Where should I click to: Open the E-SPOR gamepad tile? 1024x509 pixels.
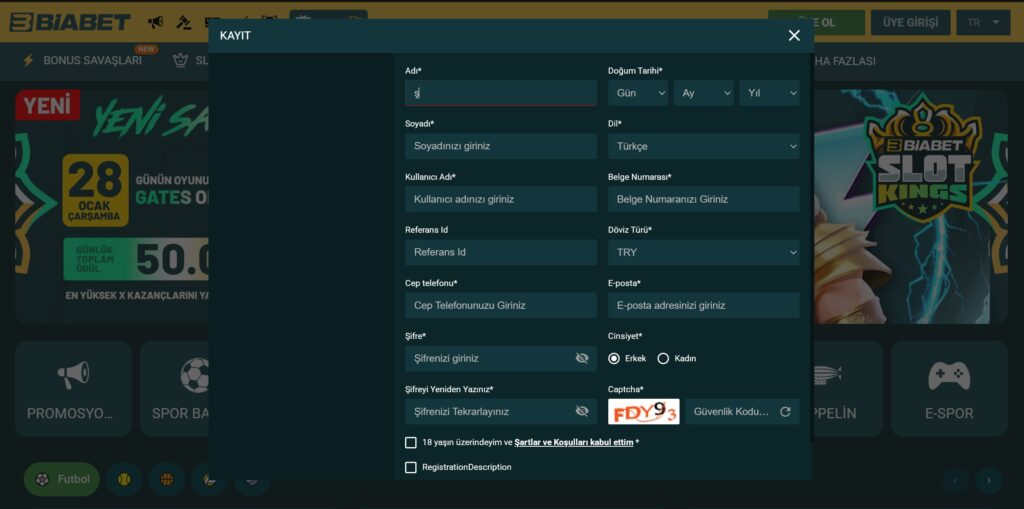[x=949, y=389]
